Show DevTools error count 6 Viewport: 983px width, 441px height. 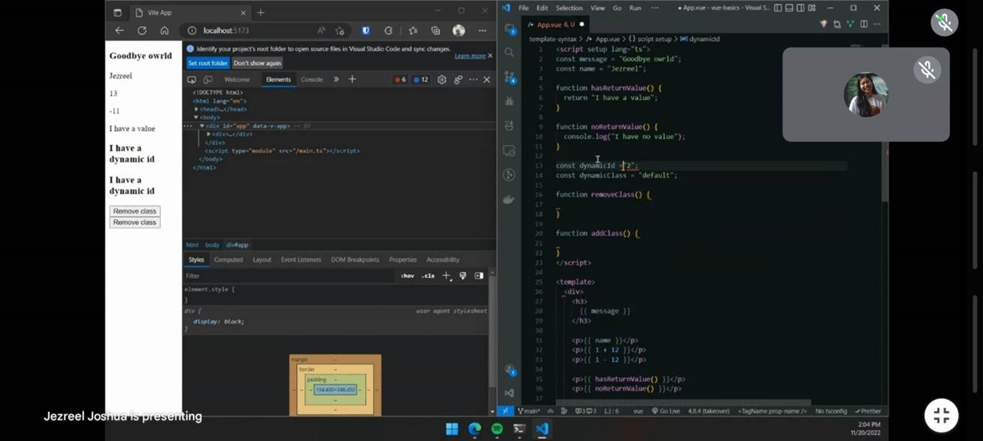(x=399, y=80)
